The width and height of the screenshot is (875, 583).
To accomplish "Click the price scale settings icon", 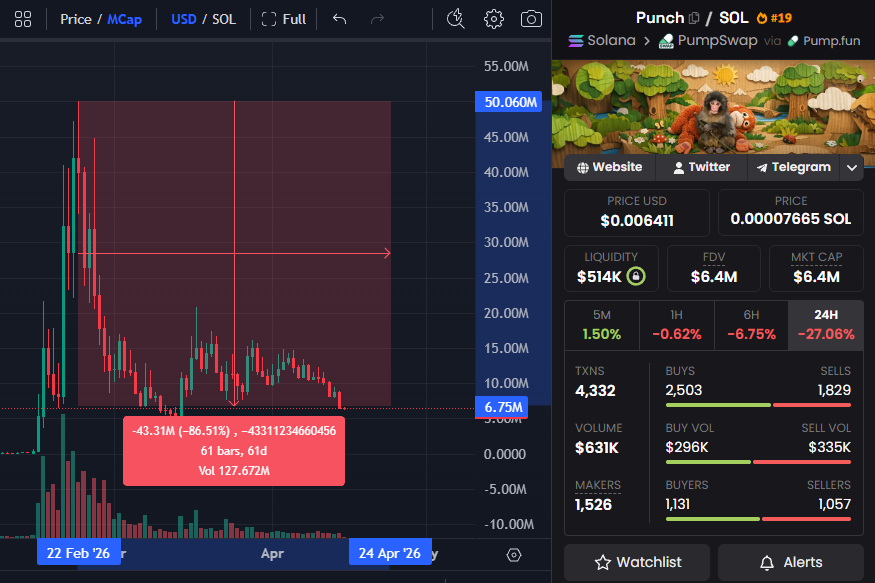I will tap(513, 555).
